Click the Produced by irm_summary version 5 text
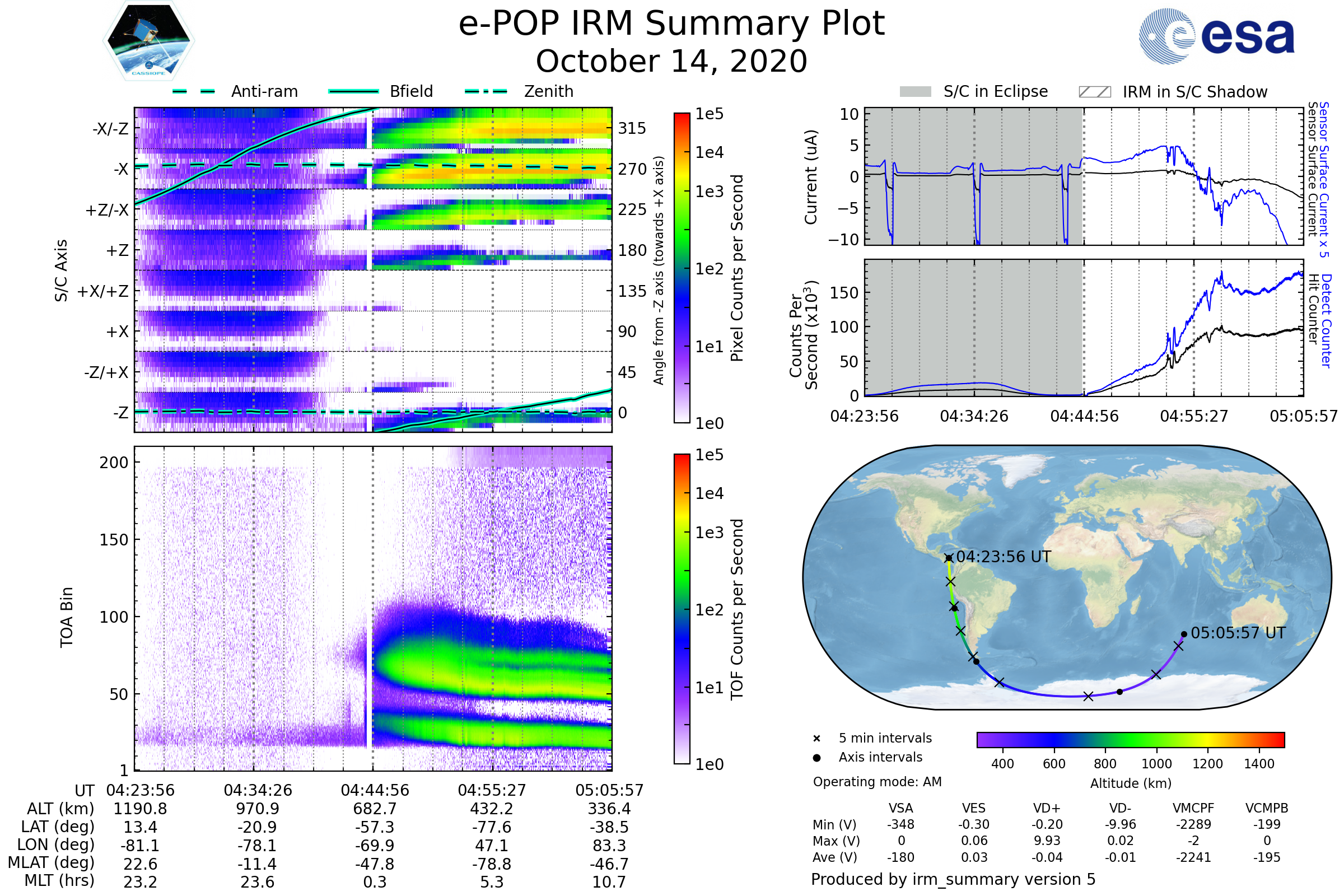Image resolution: width=1344 pixels, height=896 pixels. 953,879
